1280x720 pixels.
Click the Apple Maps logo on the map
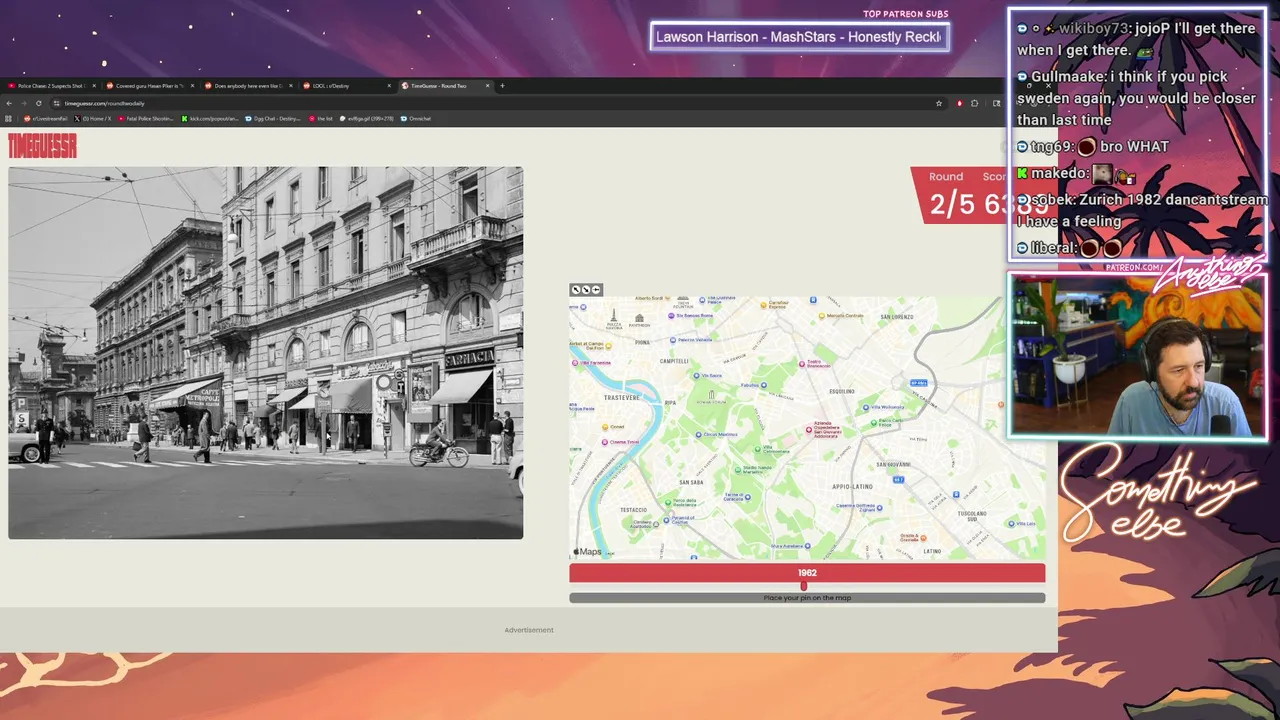[587, 552]
